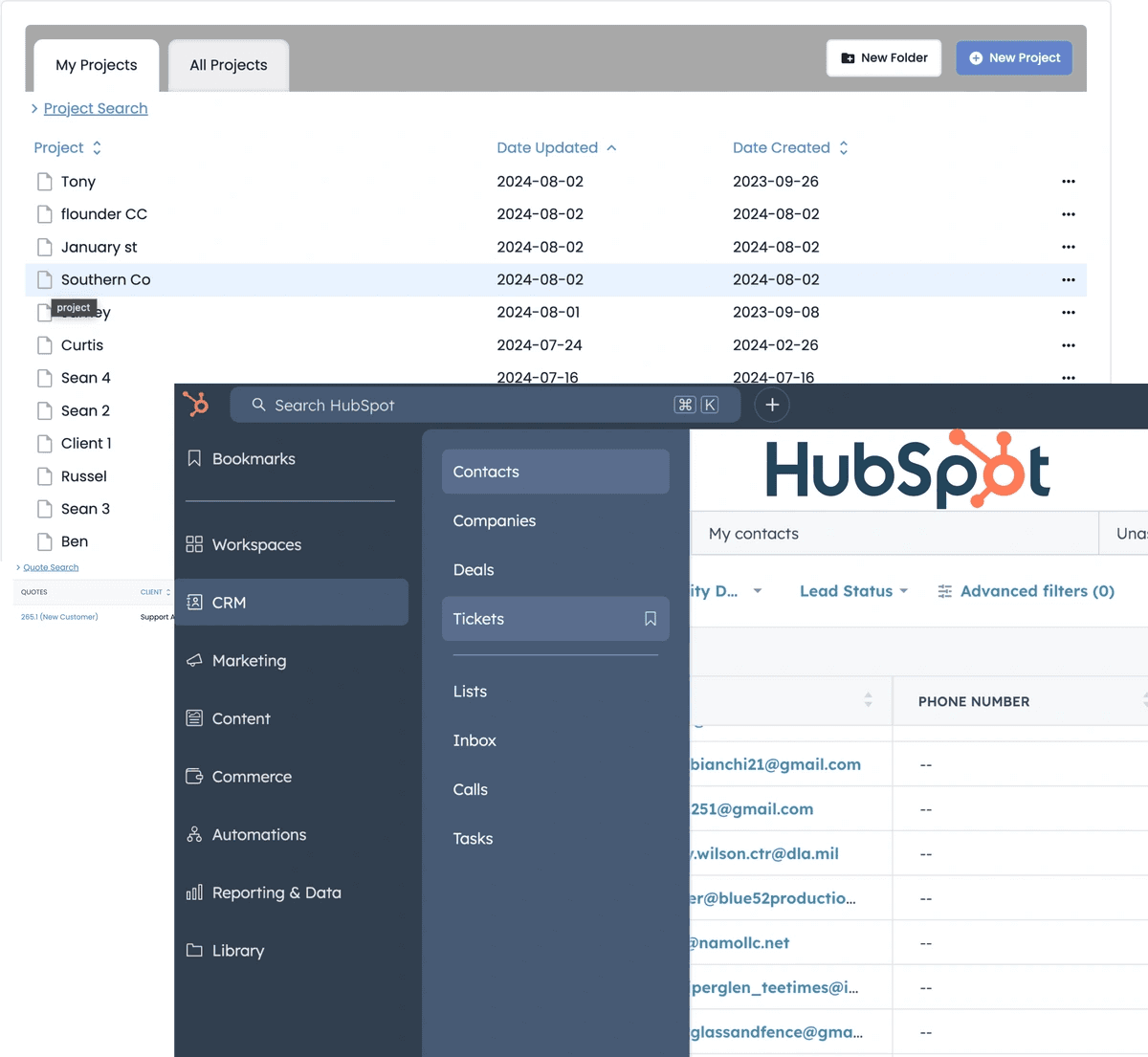The width and height of the screenshot is (1148, 1057).
Task: Sort by the Project column
Action: pos(68,147)
